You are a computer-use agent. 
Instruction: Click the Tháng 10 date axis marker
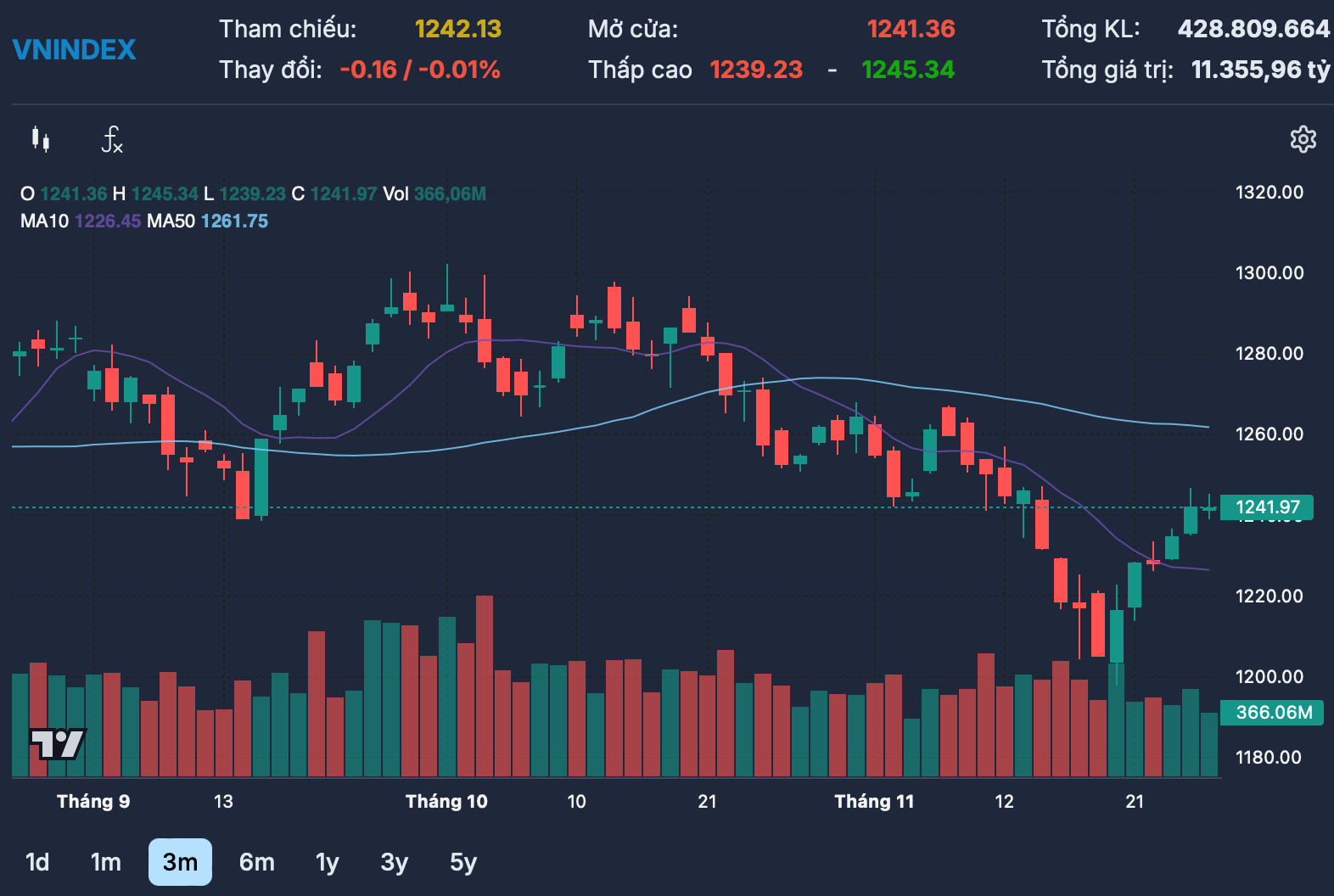click(446, 802)
